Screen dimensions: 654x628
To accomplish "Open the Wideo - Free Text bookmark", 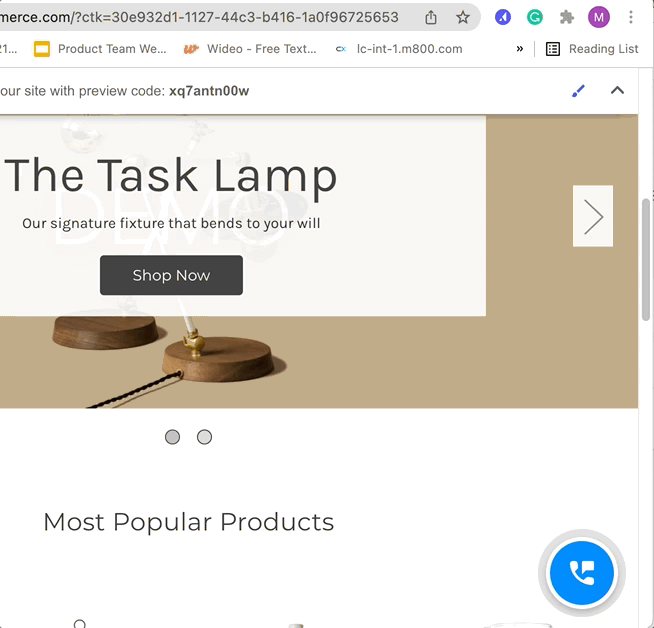I will tap(250, 49).
